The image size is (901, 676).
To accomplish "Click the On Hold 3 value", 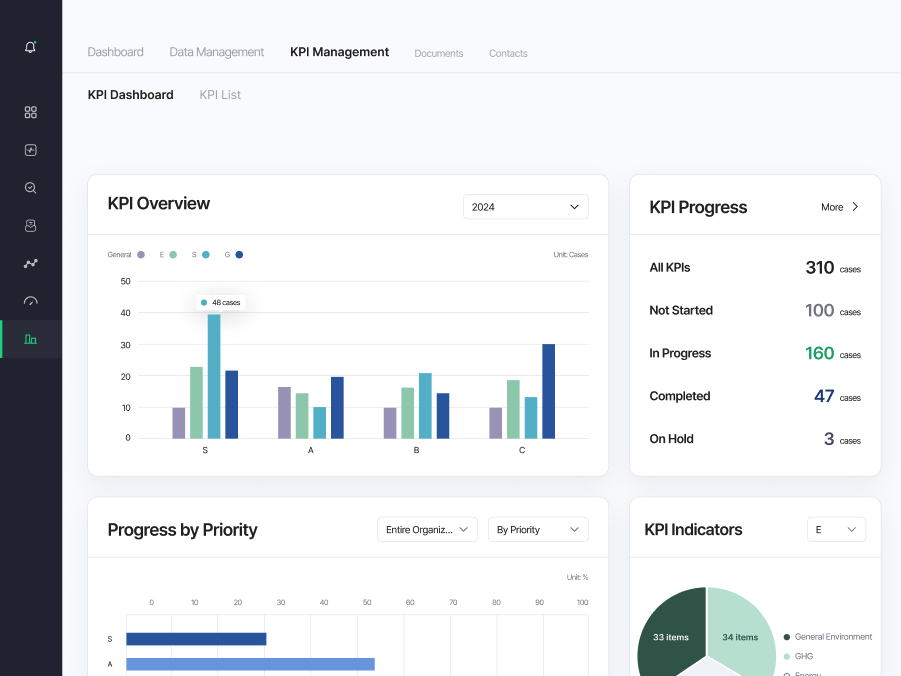I will 829,439.
